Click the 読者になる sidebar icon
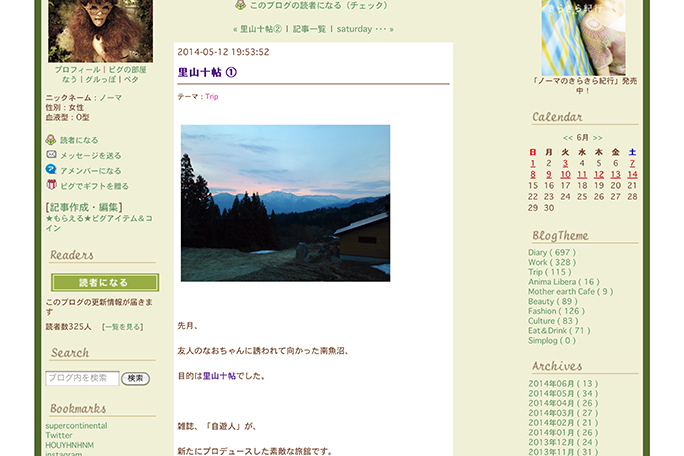 51,140
